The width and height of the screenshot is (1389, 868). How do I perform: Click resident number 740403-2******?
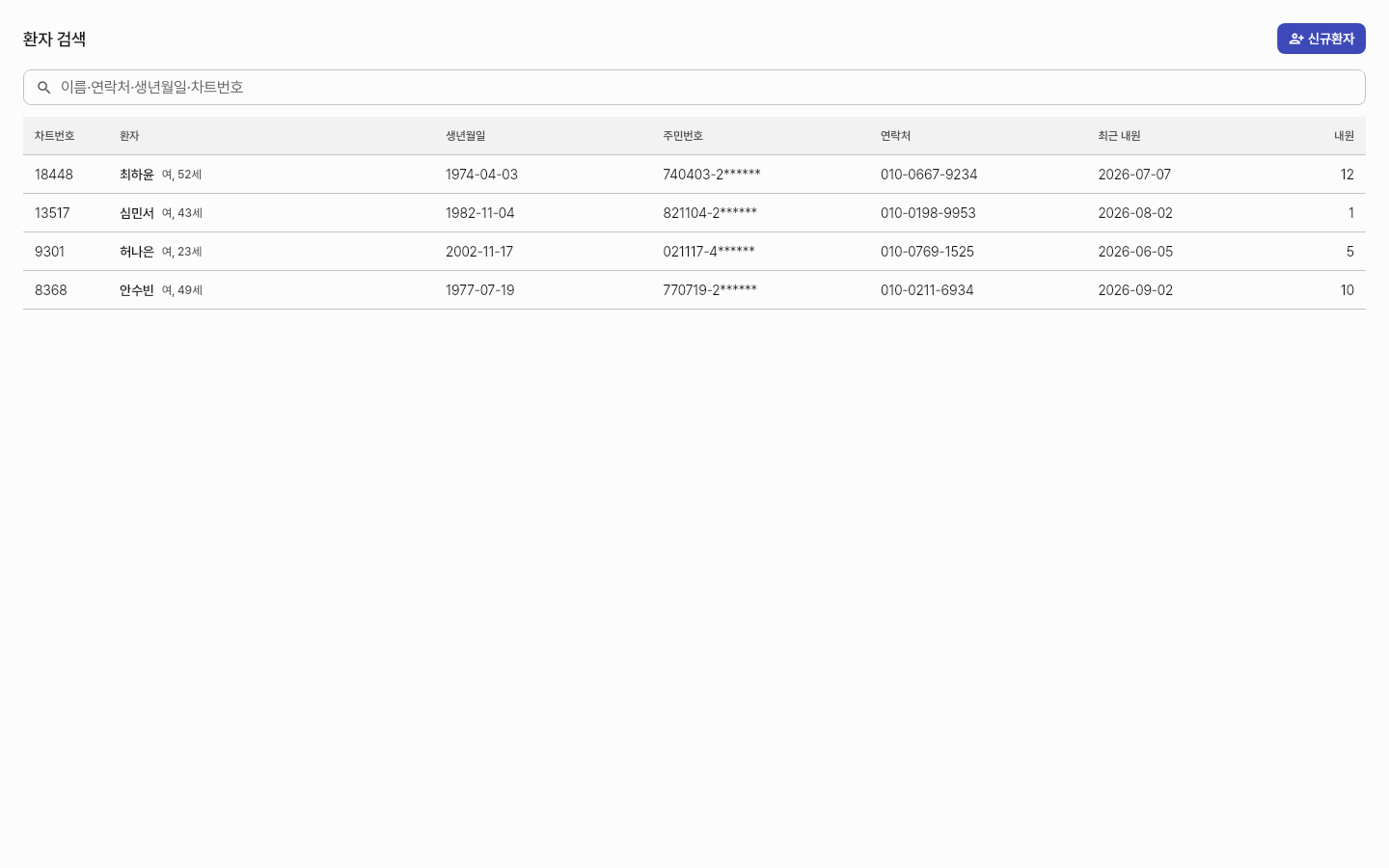(712, 175)
